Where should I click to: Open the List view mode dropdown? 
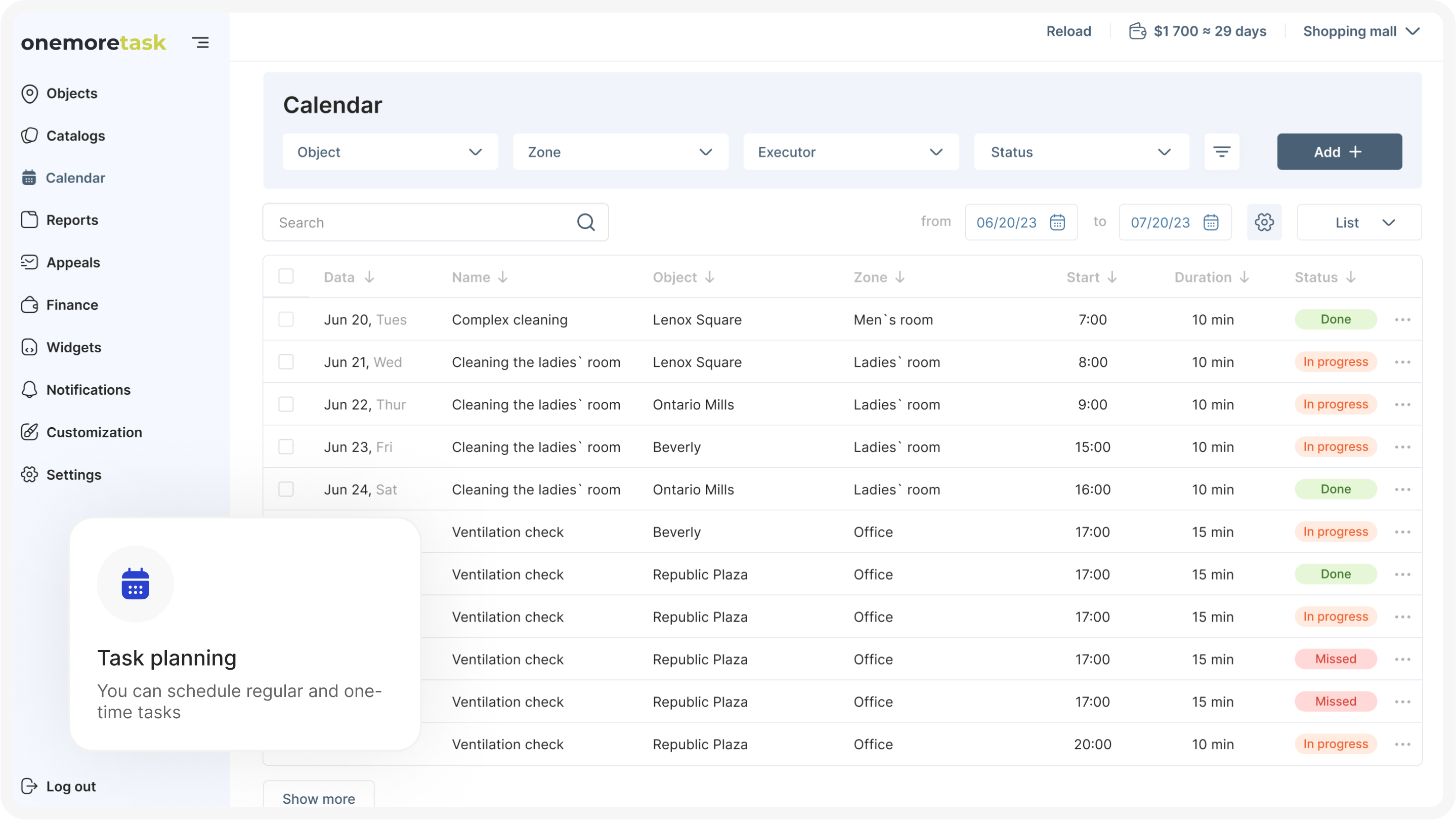1359,222
